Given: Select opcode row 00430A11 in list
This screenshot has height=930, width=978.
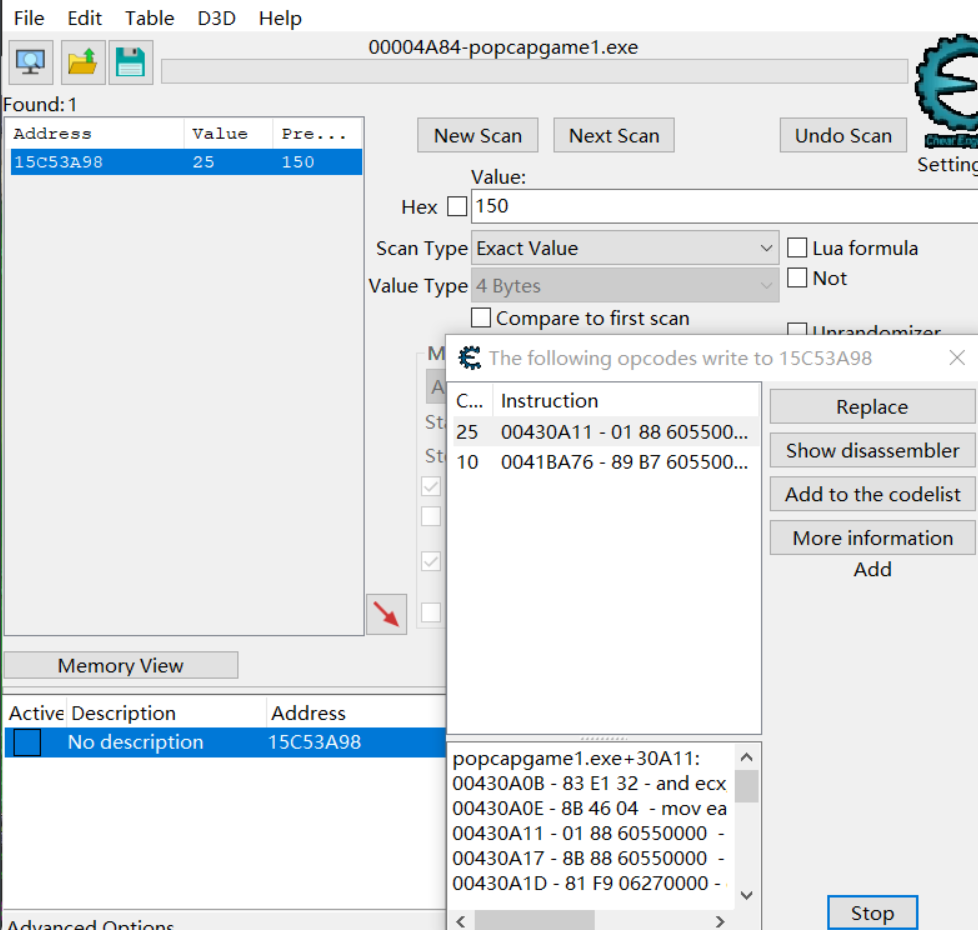Looking at the screenshot, I should click(605, 432).
